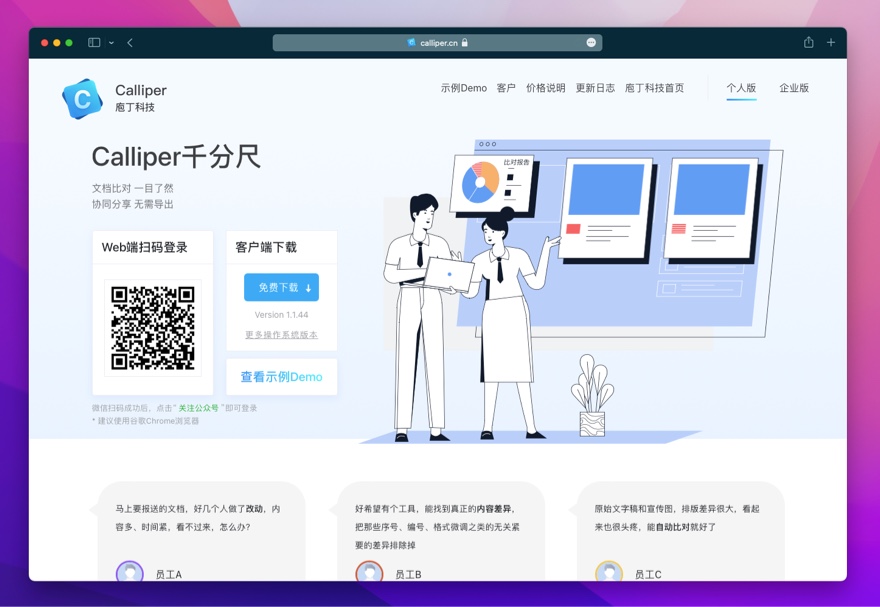Click the Share icon in Safari toolbar
Image resolution: width=880 pixels, height=607 pixels.
808,42
